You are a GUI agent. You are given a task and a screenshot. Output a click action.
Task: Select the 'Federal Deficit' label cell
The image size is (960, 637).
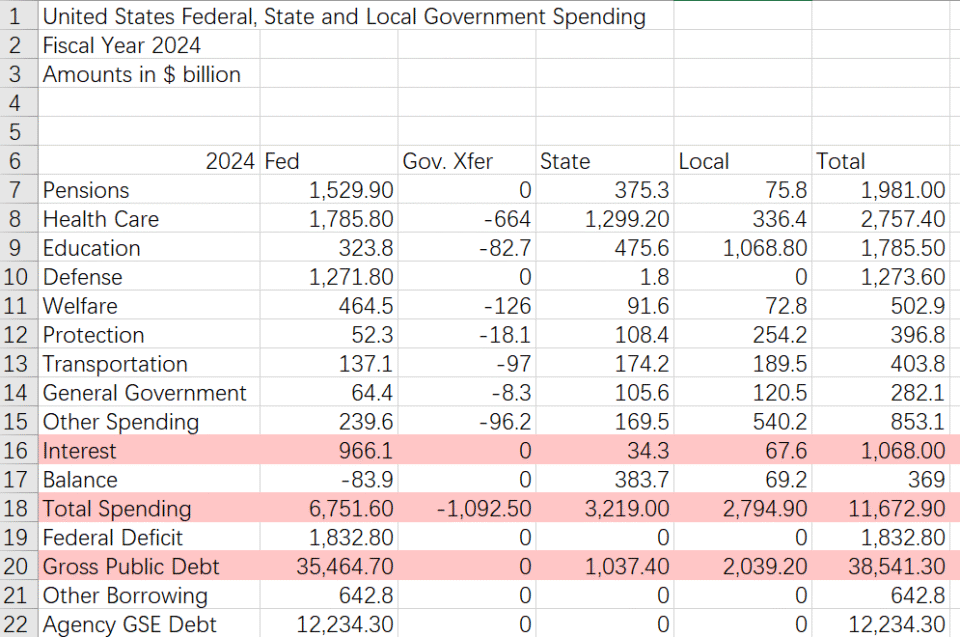click(x=149, y=537)
